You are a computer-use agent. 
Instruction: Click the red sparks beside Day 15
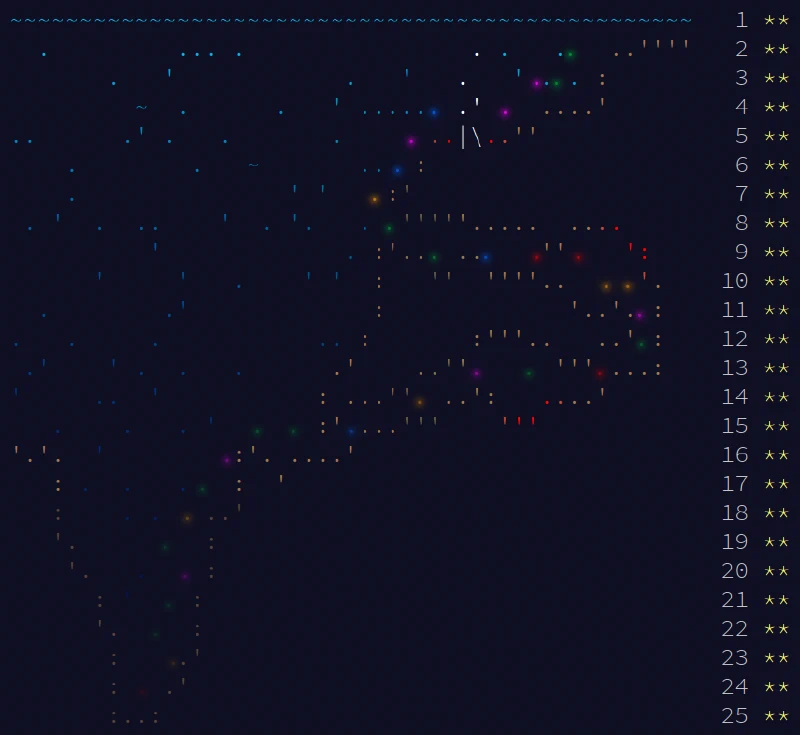(518, 421)
